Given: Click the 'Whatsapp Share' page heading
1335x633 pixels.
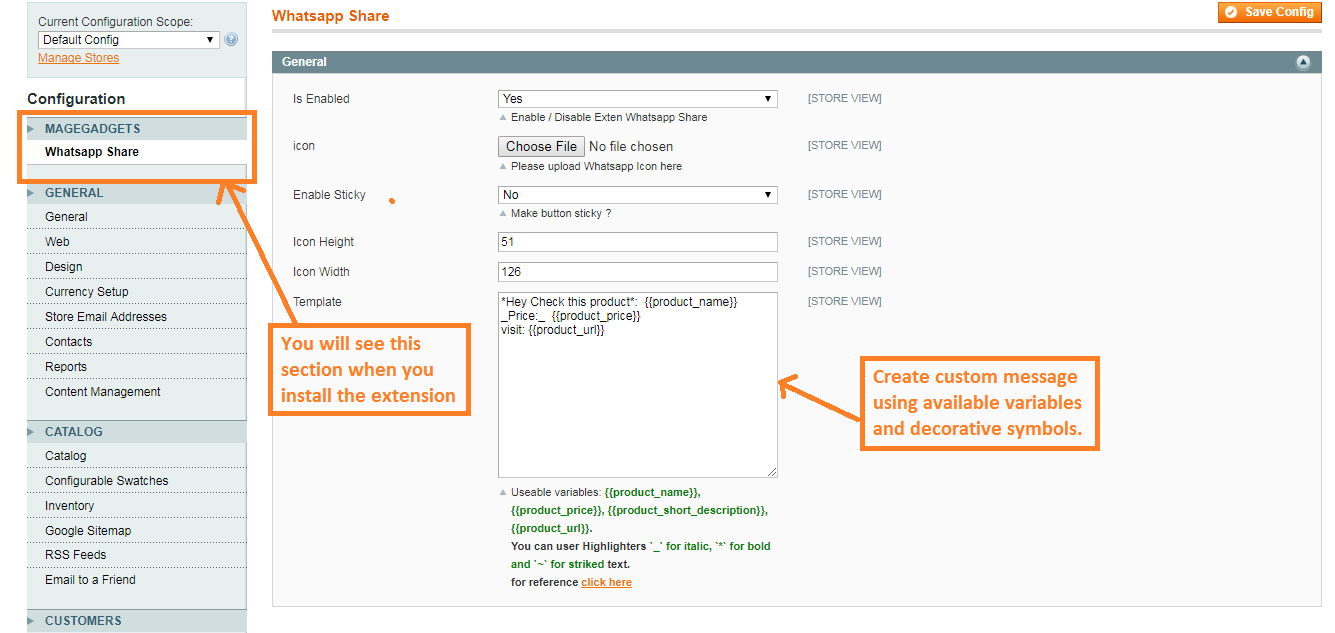Looking at the screenshot, I should 331,16.
